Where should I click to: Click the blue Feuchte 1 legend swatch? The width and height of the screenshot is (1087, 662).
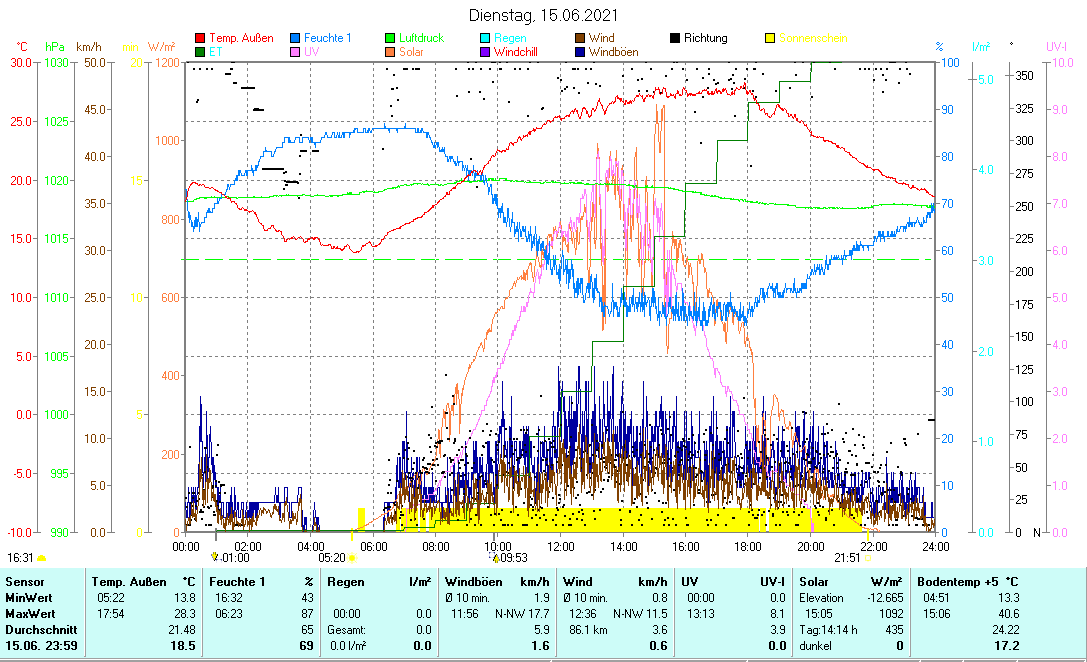point(295,38)
